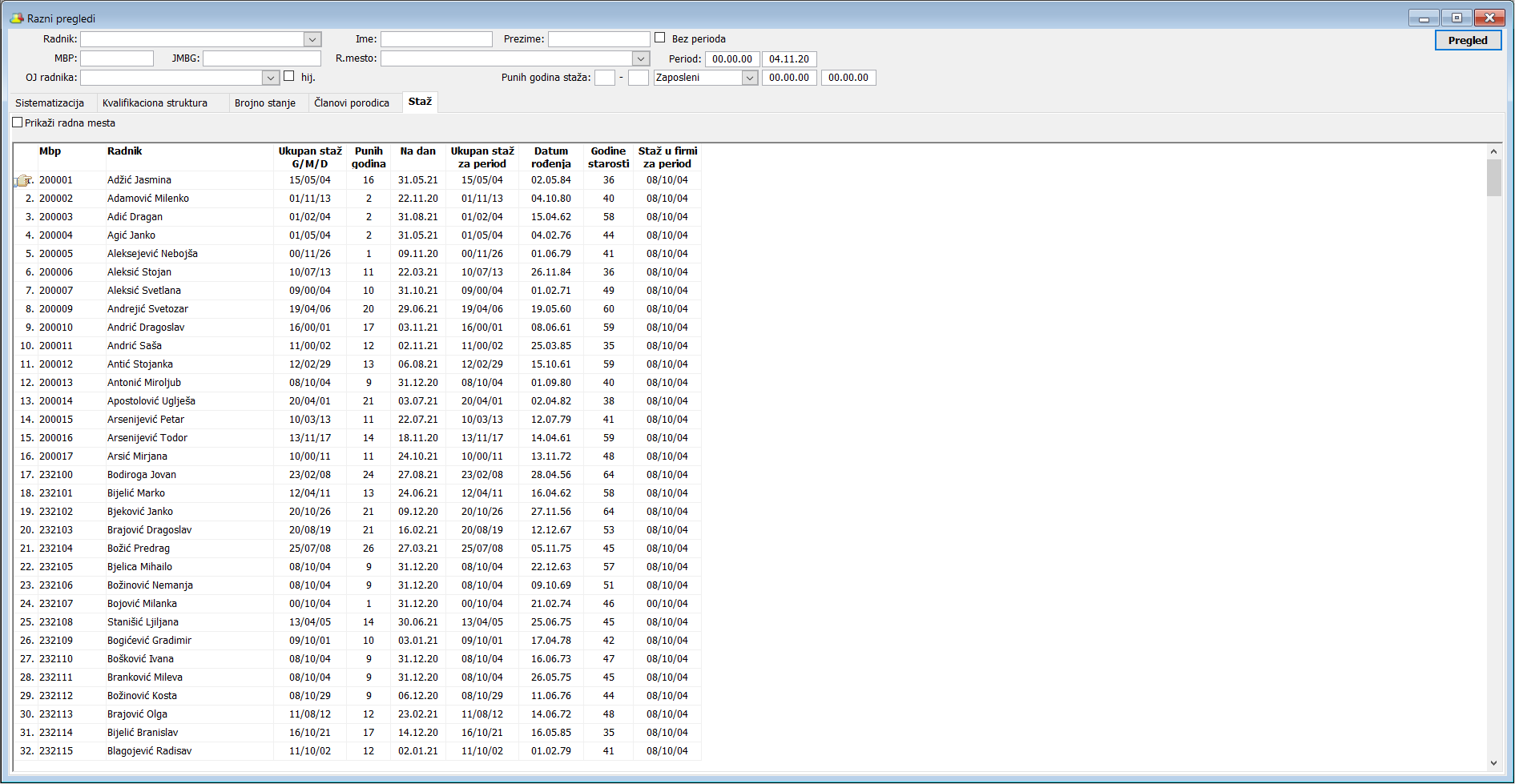Click the row pointer hand icon beside Adžić Jasmina

22,181
